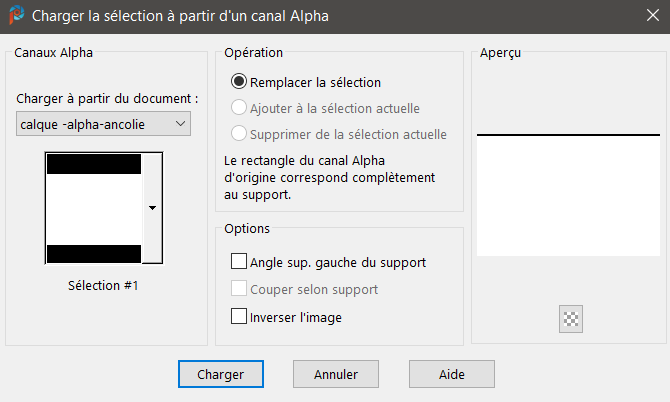The image size is (670, 402).
Task: Click the white Aperçu preview area
Action: click(x=568, y=195)
